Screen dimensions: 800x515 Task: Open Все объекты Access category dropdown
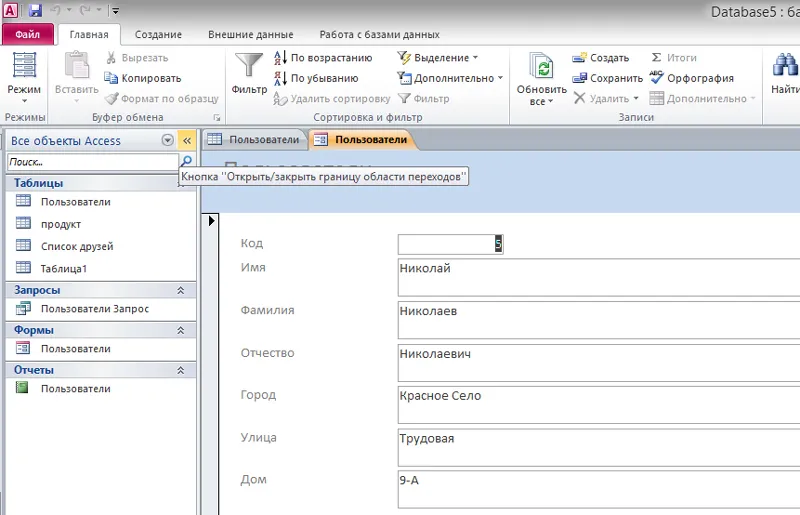[x=167, y=141]
